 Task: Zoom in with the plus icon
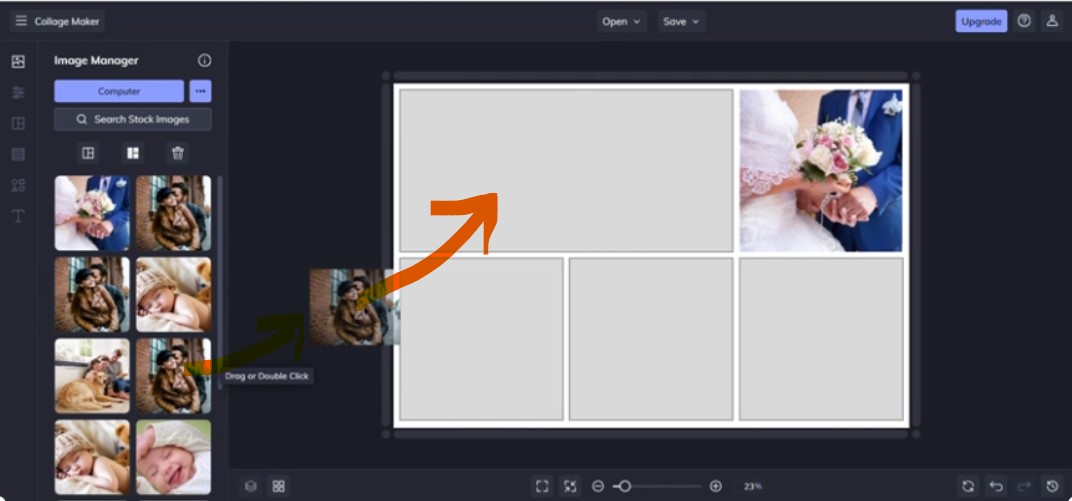716,486
